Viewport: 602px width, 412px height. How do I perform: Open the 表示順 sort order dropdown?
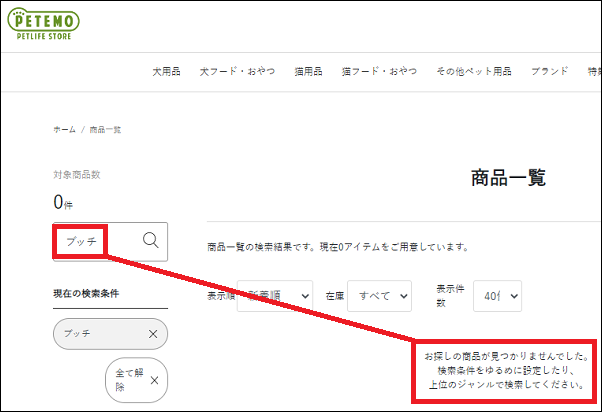277,296
